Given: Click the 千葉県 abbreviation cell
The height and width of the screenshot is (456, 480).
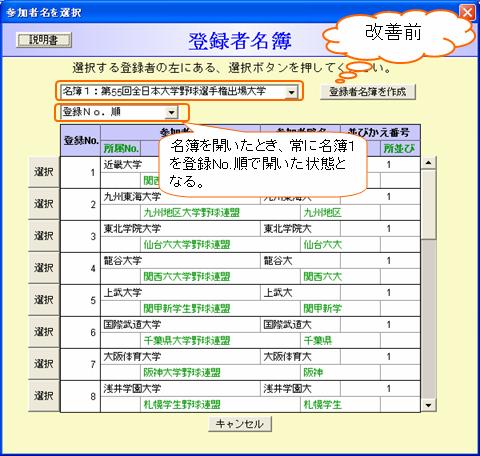Looking at the screenshot, I should (x=340, y=340).
